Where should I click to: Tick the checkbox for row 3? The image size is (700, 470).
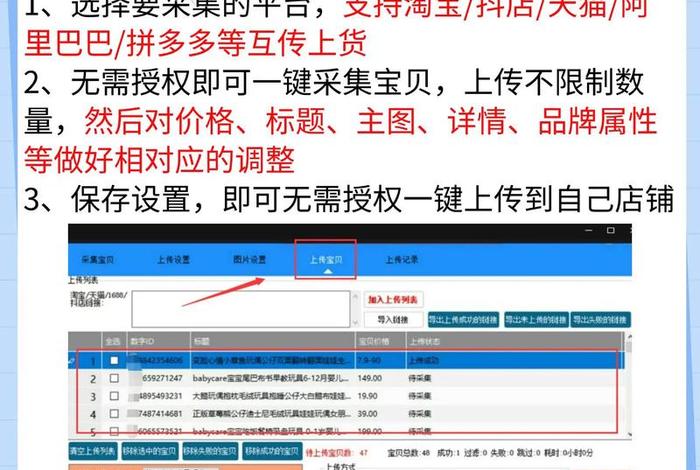[114, 396]
